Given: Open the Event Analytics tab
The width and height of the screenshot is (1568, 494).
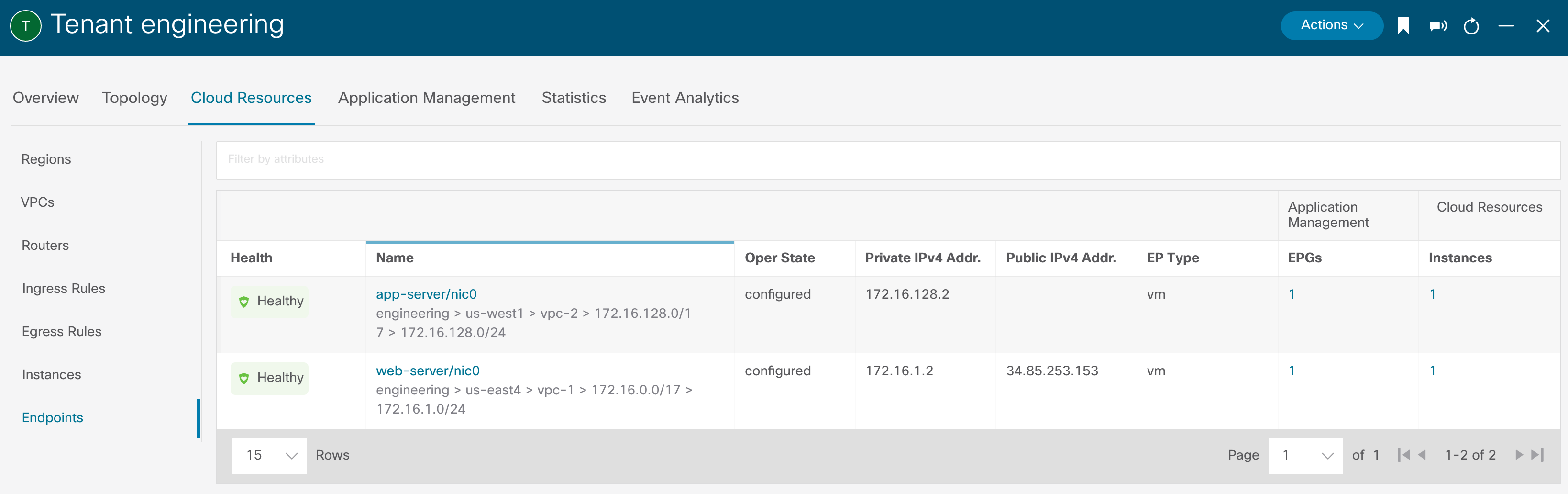Looking at the screenshot, I should [x=685, y=98].
